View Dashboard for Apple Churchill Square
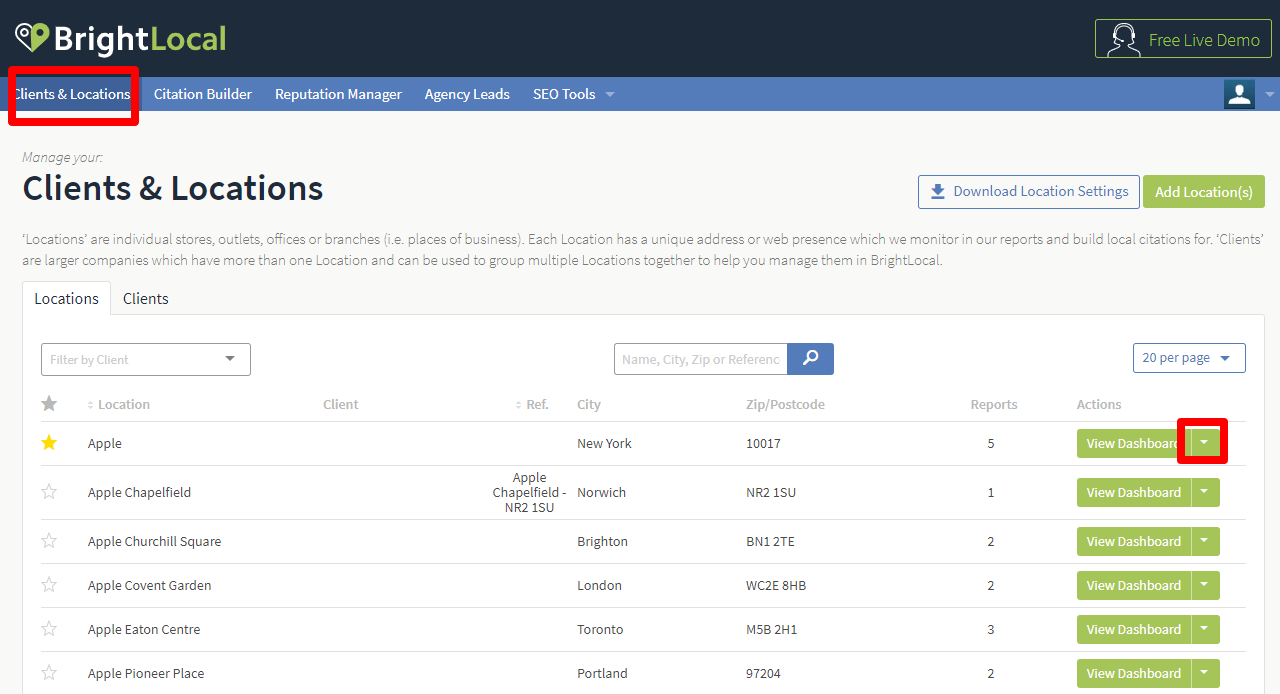Image resolution: width=1280 pixels, height=694 pixels. (1134, 541)
